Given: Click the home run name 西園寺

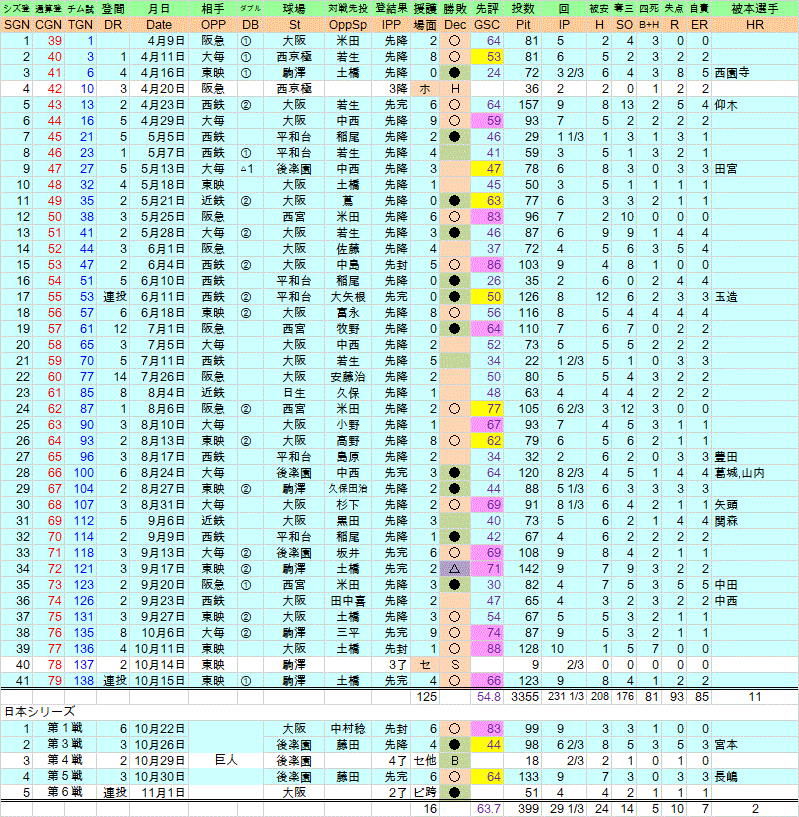Looking at the screenshot, I should (732, 73).
